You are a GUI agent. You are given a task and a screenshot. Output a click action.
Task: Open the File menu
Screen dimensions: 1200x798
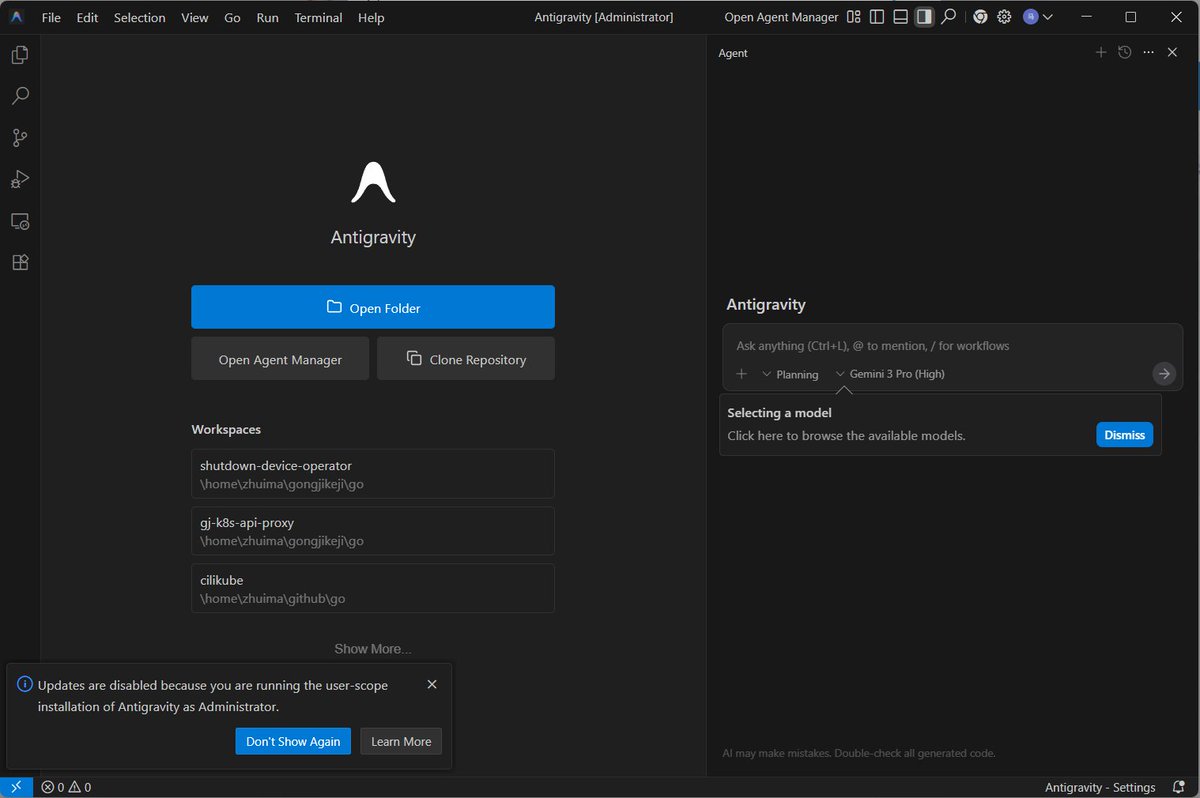51,17
